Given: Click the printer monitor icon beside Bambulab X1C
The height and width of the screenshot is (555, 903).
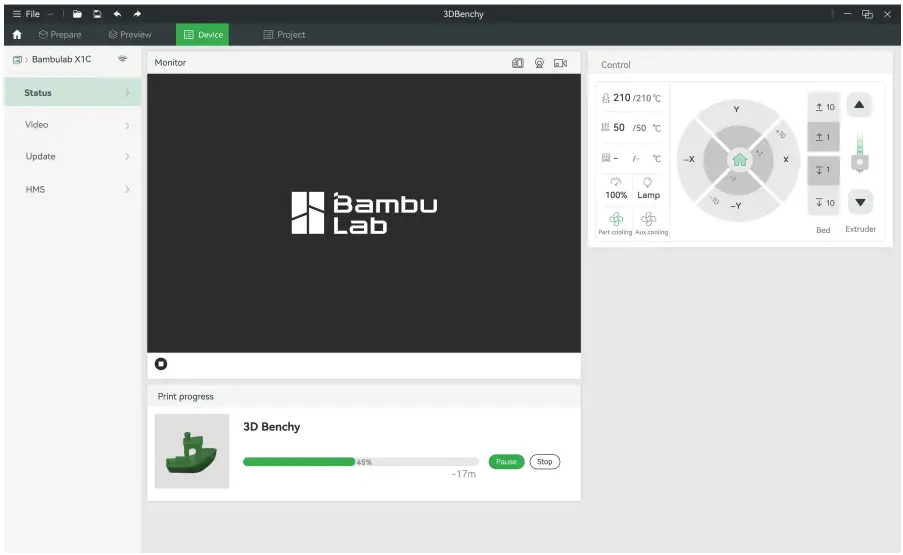Looking at the screenshot, I should [x=17, y=60].
